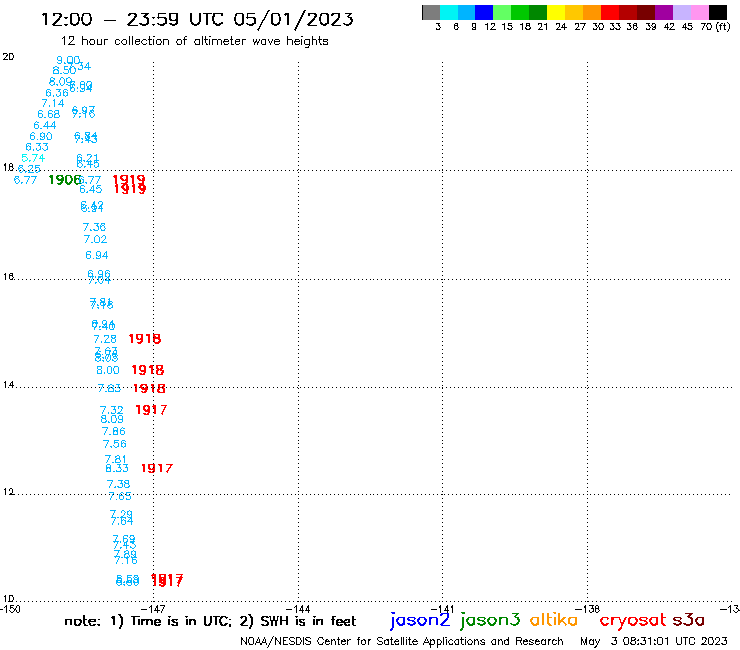740x650 pixels.
Task: Click the green 1906 time marker
Action: click(65, 179)
